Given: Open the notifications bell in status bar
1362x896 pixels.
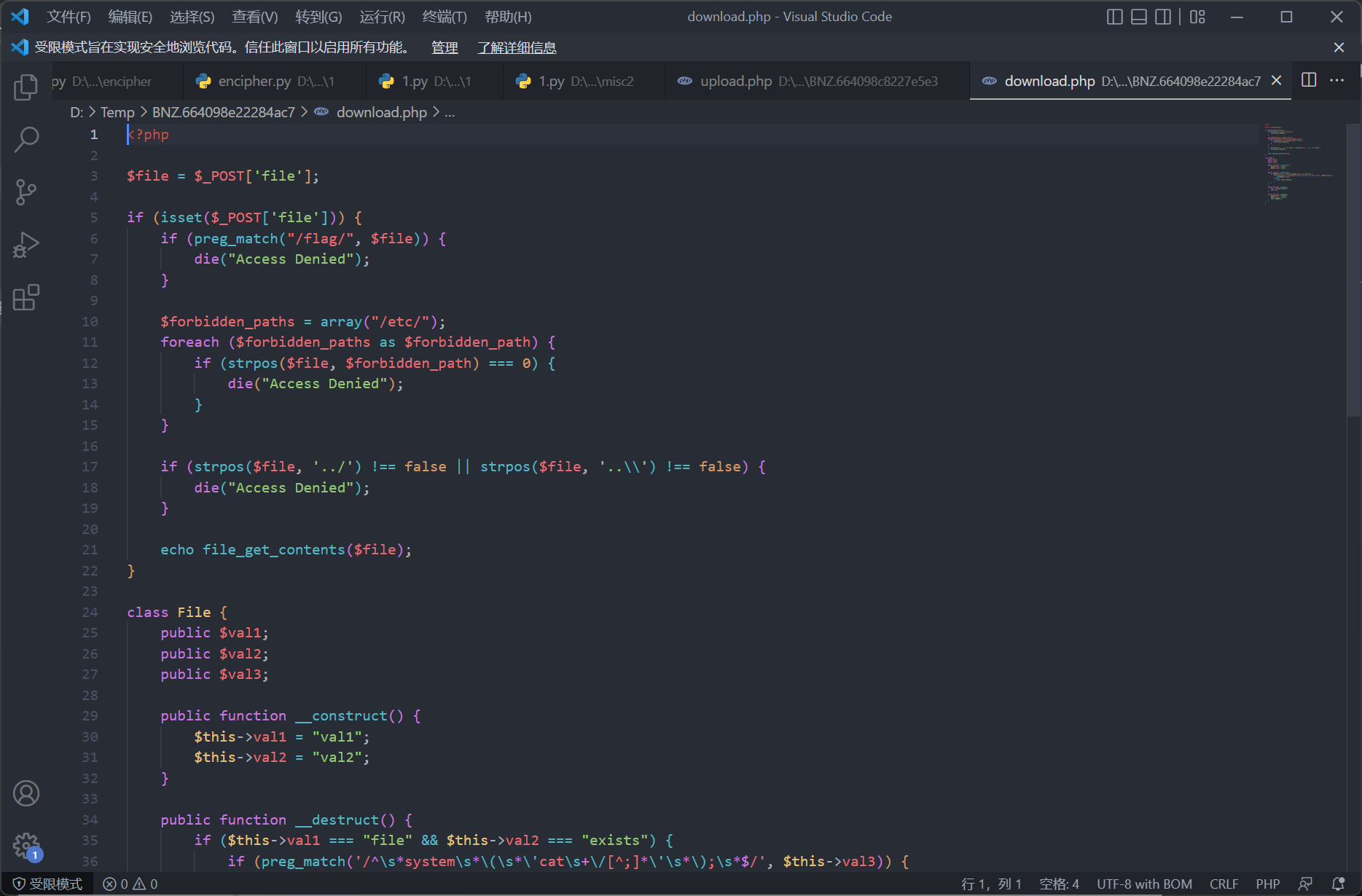Looking at the screenshot, I should [1339, 884].
